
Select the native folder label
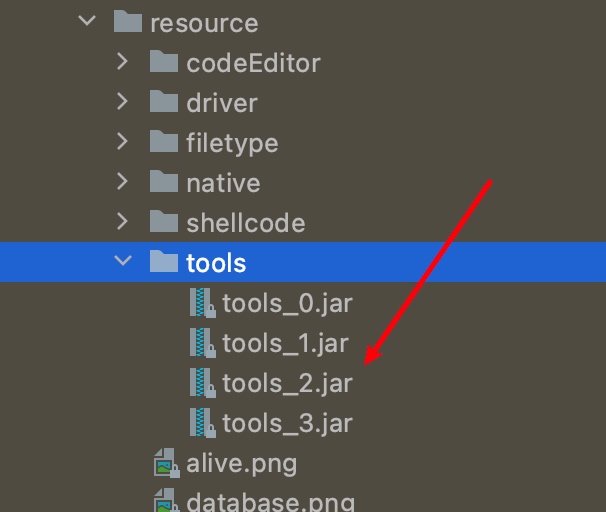223,183
